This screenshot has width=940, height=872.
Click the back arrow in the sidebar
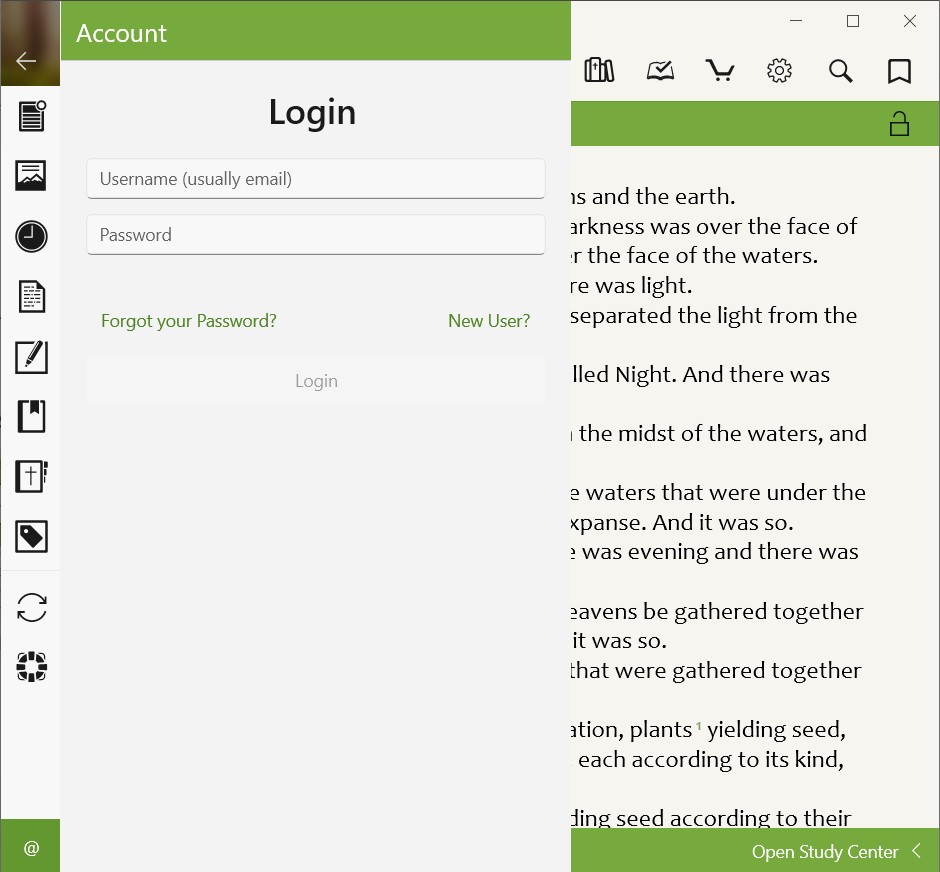click(x=27, y=61)
